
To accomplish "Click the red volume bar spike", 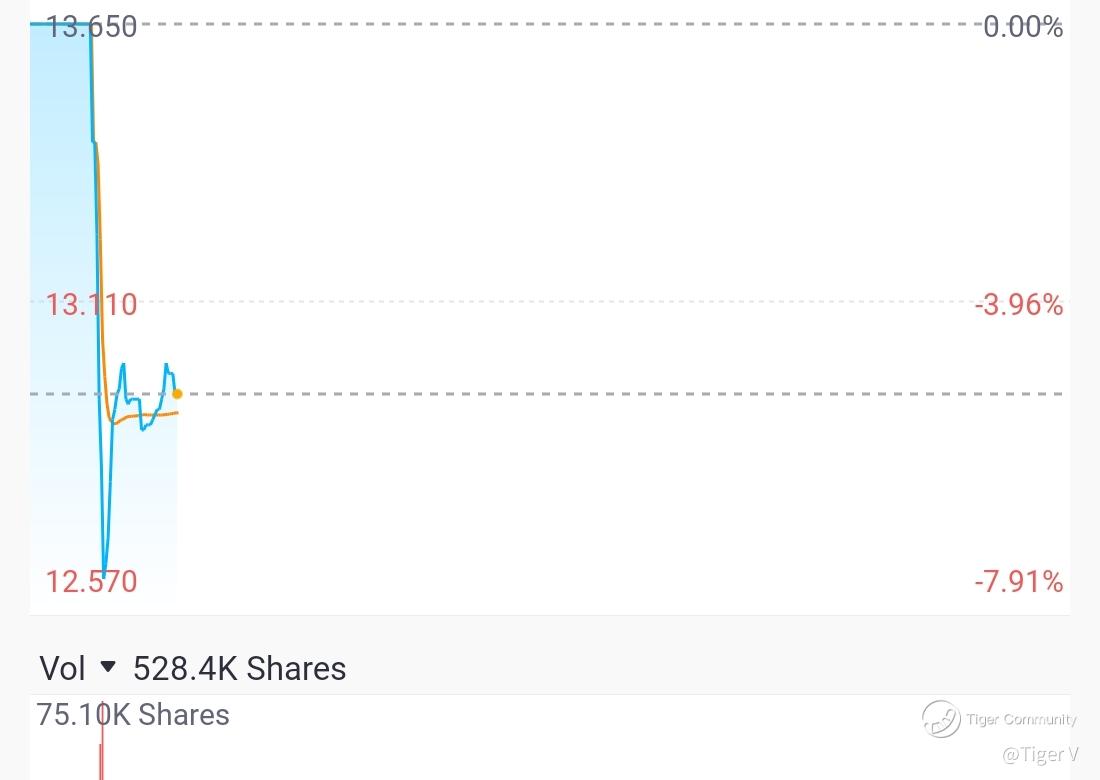I will tap(102, 740).
